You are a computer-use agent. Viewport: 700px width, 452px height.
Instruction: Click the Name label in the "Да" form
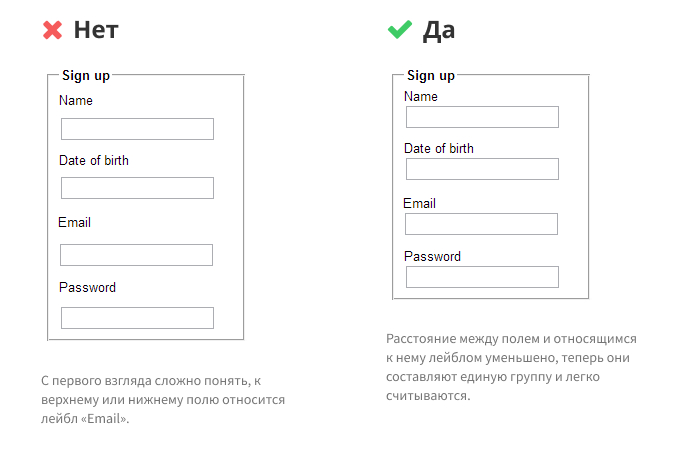(421, 97)
